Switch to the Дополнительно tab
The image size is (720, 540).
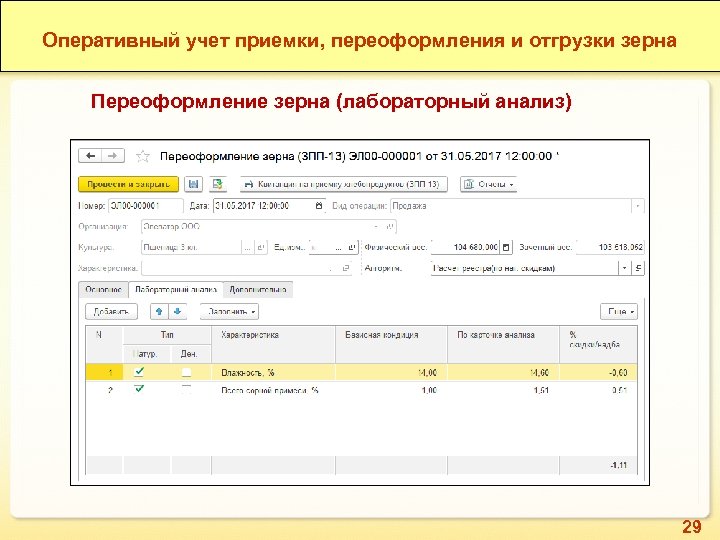[x=258, y=290]
